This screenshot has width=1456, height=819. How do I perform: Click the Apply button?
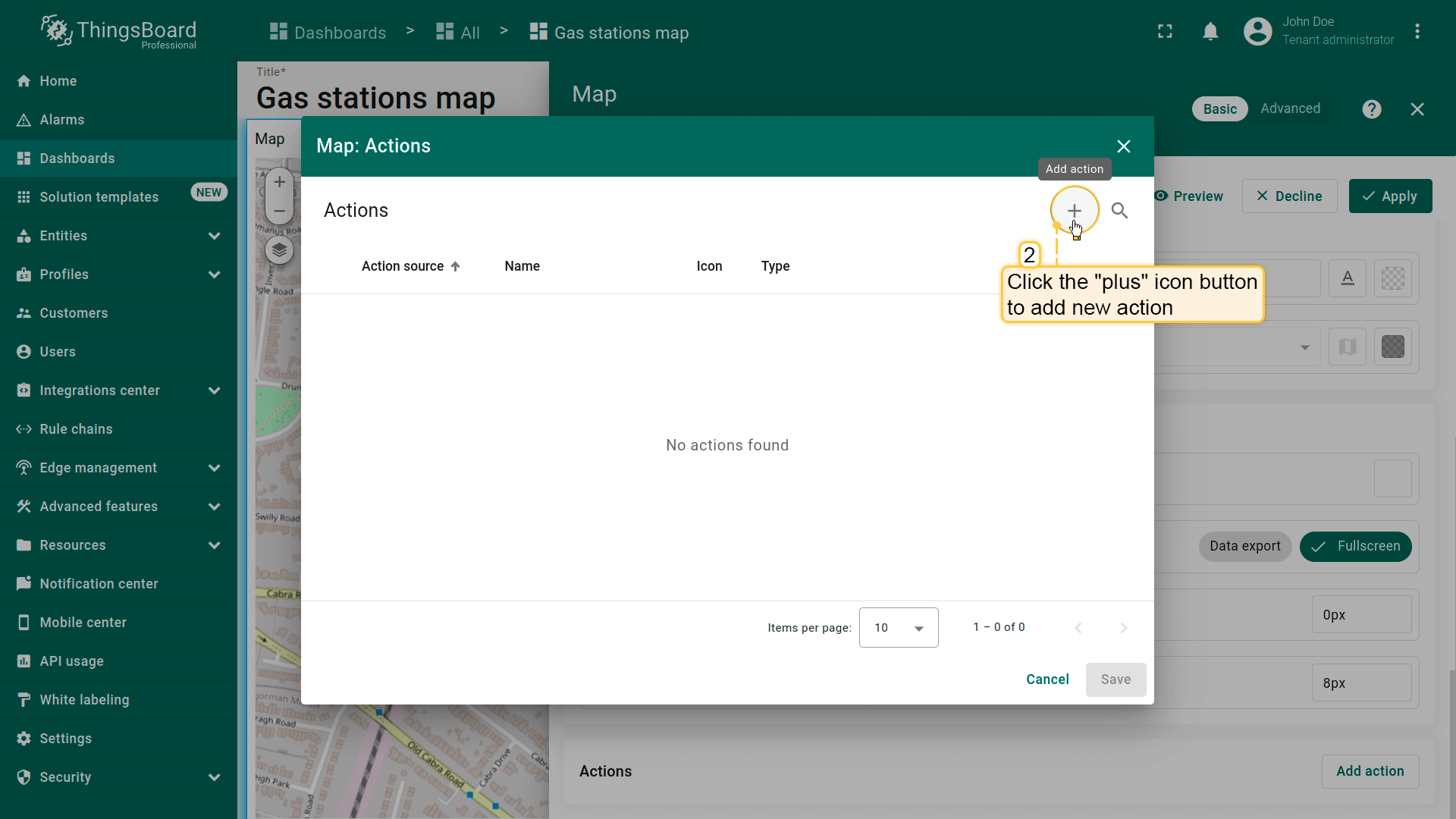click(1389, 196)
